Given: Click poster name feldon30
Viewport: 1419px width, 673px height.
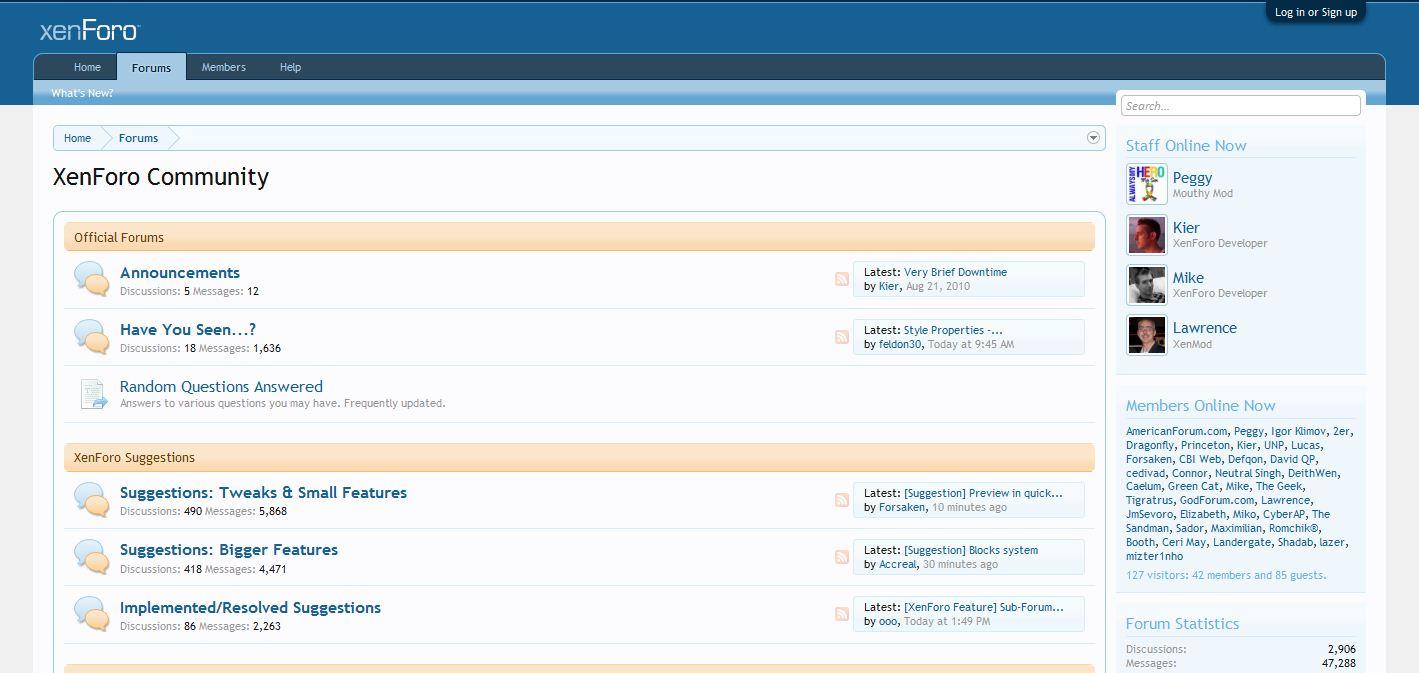Looking at the screenshot, I should 900,344.
